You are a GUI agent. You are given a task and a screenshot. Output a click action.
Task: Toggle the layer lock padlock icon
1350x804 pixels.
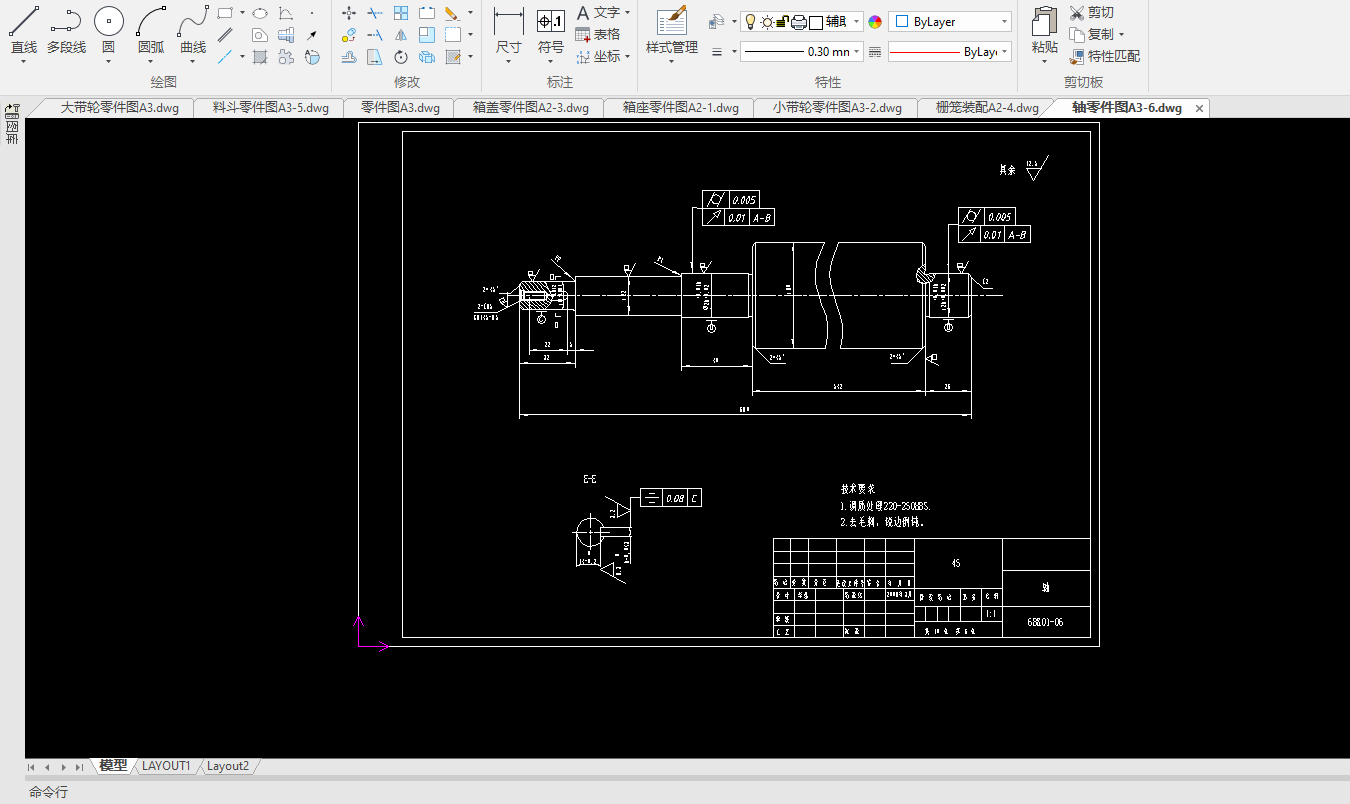pos(783,22)
